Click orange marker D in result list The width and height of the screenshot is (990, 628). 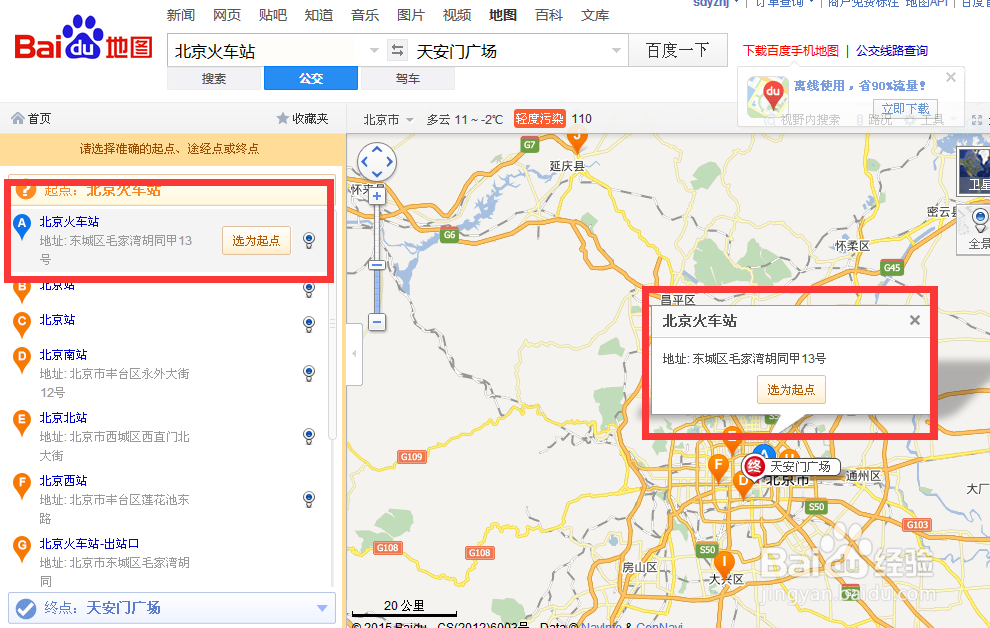(22, 359)
